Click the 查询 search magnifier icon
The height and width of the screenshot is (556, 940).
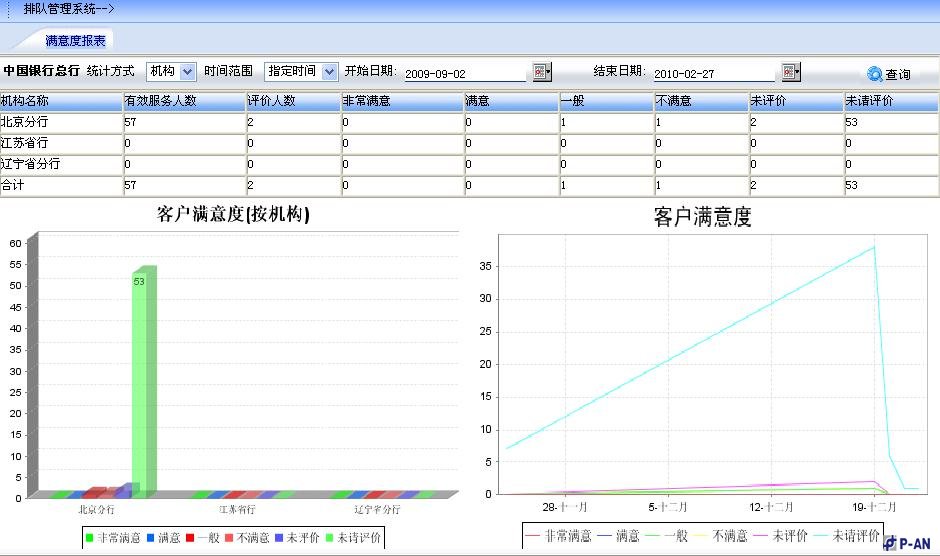click(875, 74)
